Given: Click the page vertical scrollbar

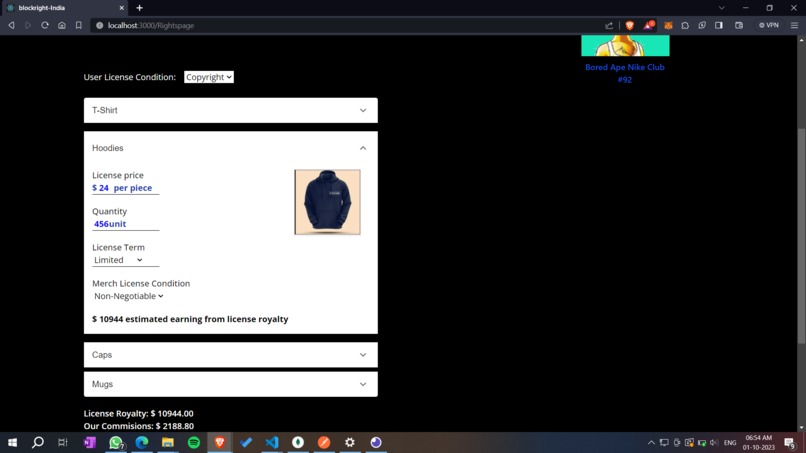Looking at the screenshot, I should click(801, 237).
